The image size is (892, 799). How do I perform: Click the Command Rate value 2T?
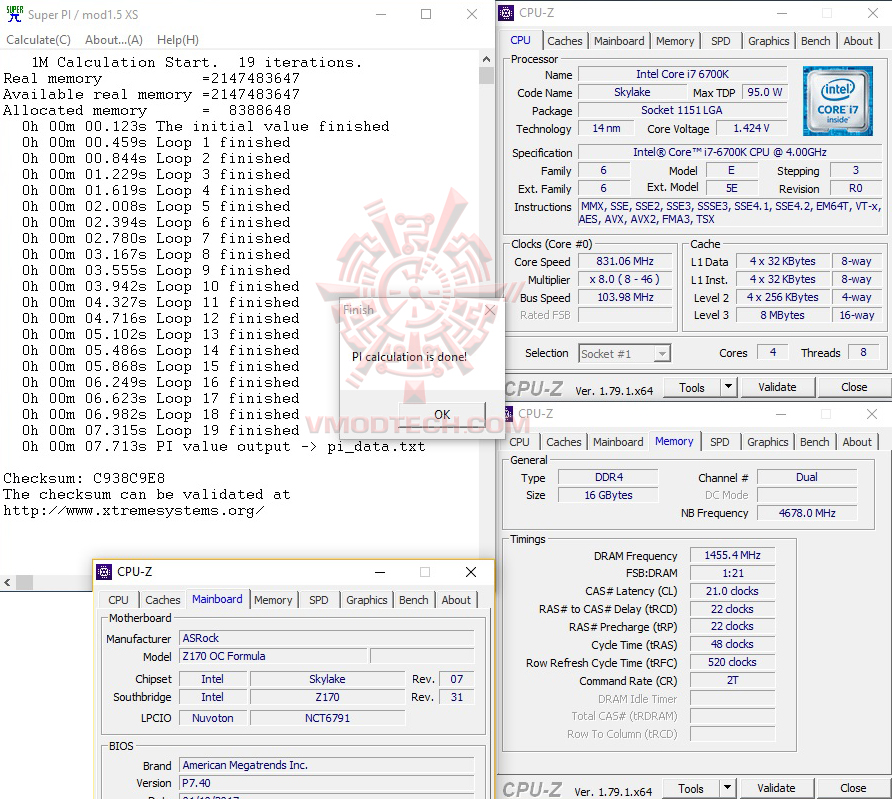[x=732, y=680]
